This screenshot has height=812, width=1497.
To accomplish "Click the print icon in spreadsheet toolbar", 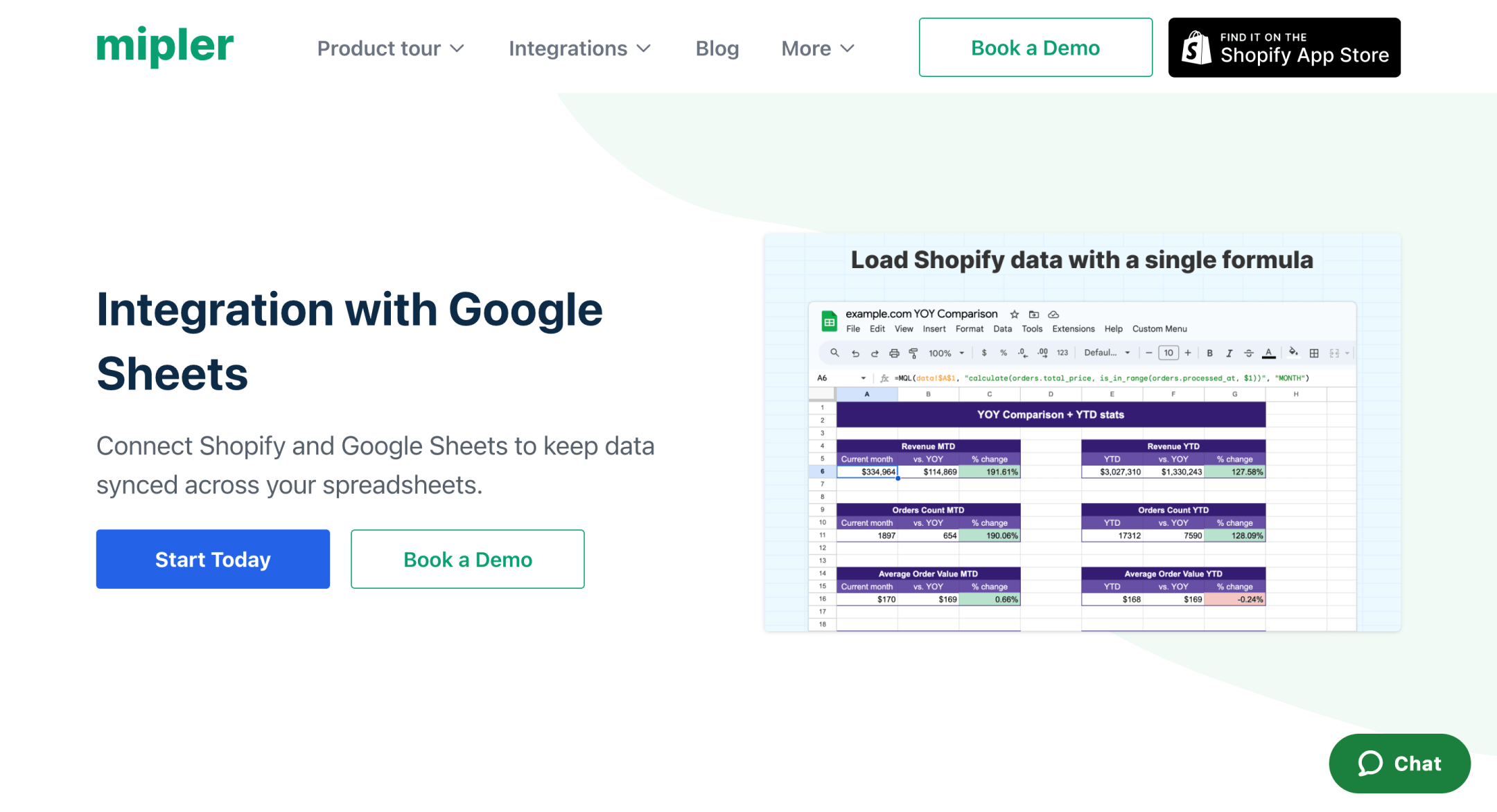I will (x=894, y=353).
